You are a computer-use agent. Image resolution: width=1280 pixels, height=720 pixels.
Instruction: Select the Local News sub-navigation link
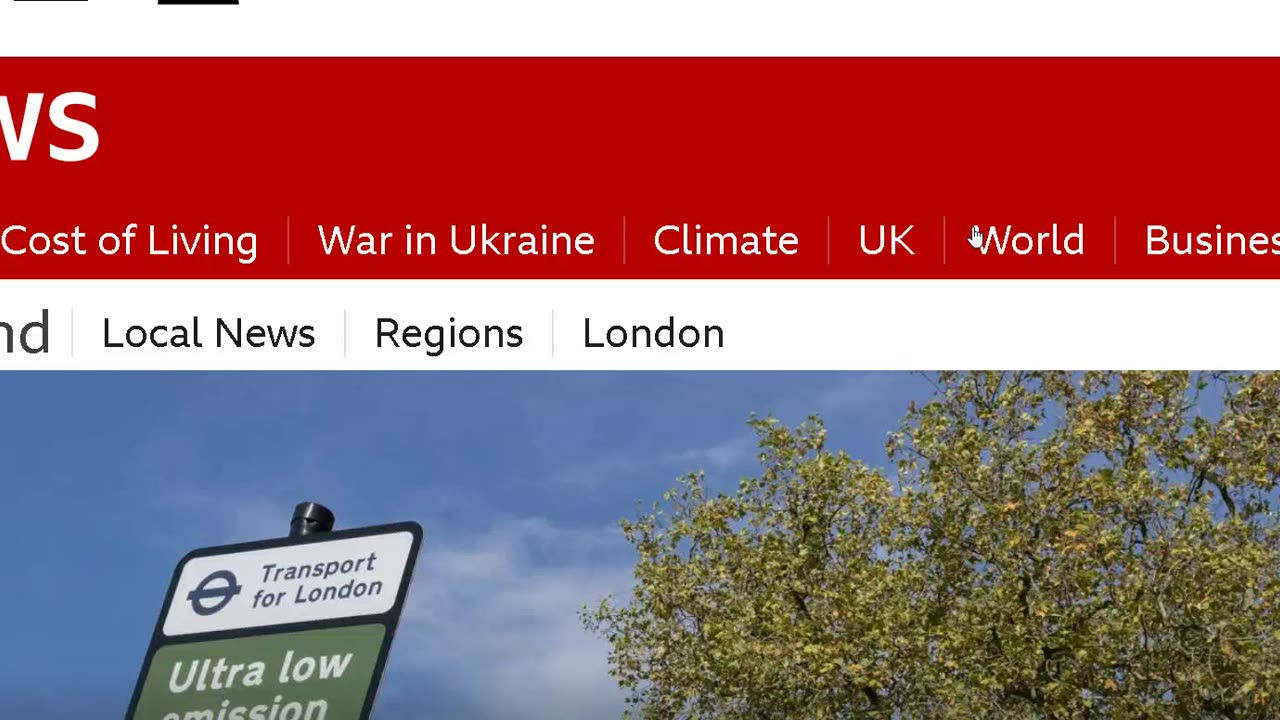tap(208, 333)
